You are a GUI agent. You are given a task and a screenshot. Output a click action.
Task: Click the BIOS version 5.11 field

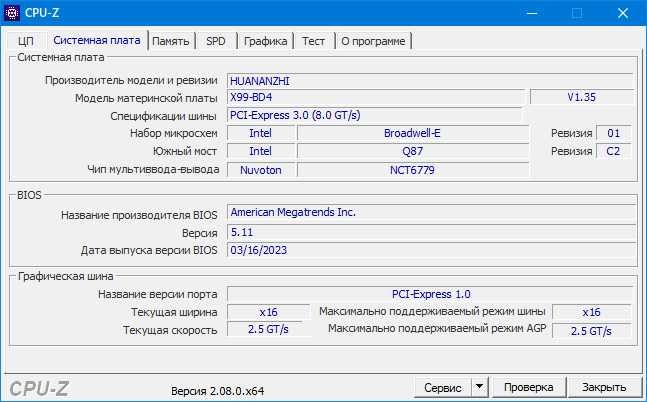[x=431, y=232]
